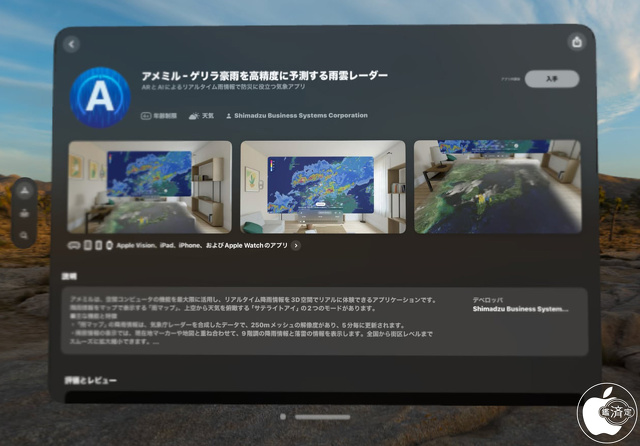
Task: Click the app subtitle about AR and AI
Action: [x=223, y=87]
